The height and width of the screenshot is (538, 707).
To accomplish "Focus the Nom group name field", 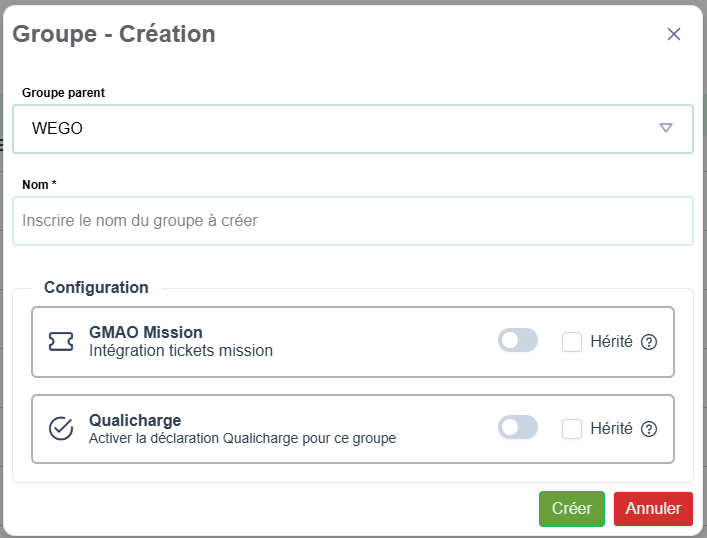I will pyautogui.click(x=352, y=221).
